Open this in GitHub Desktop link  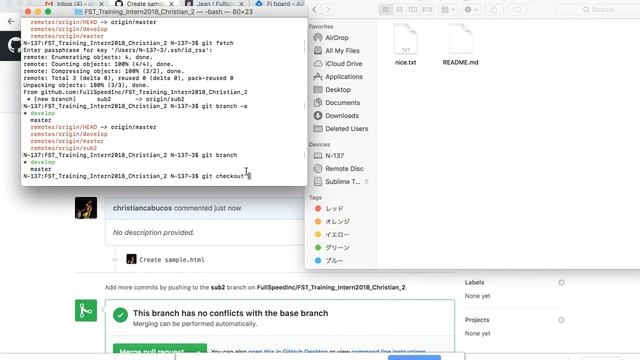click(x=288, y=351)
